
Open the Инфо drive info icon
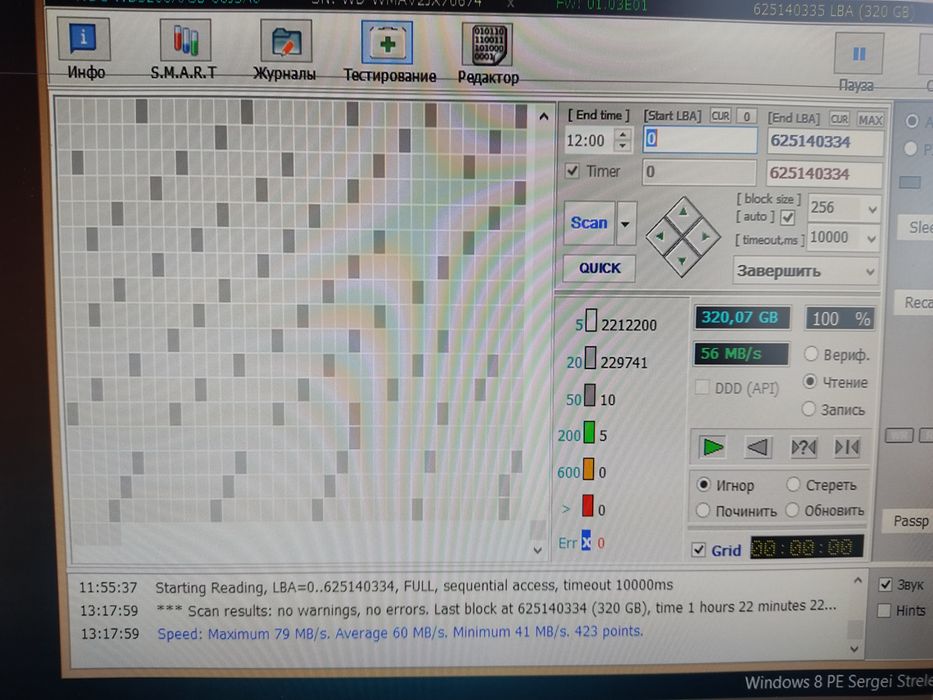click(x=84, y=39)
